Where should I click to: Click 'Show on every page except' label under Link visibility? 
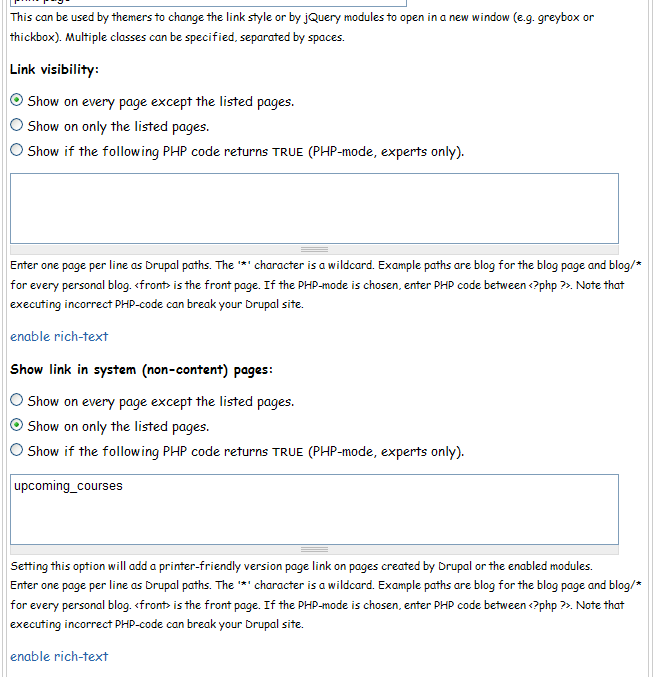click(161, 101)
